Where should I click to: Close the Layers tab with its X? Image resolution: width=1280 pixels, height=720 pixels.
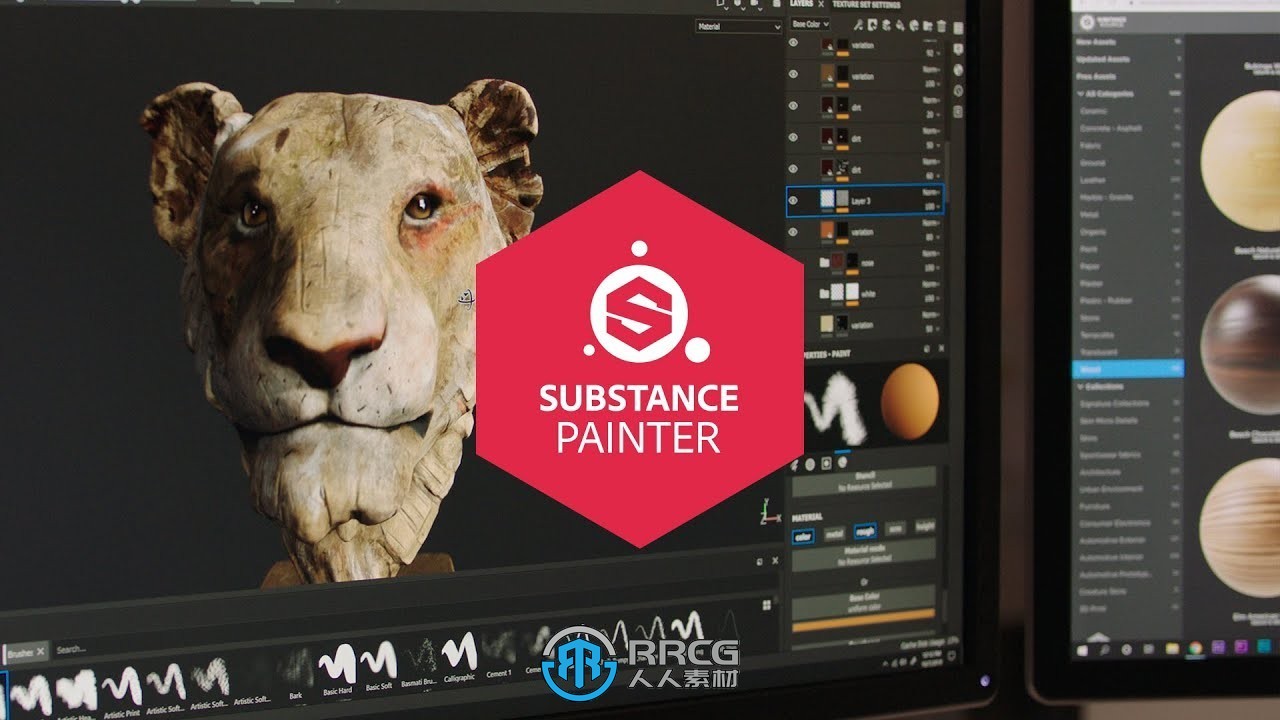click(821, 4)
